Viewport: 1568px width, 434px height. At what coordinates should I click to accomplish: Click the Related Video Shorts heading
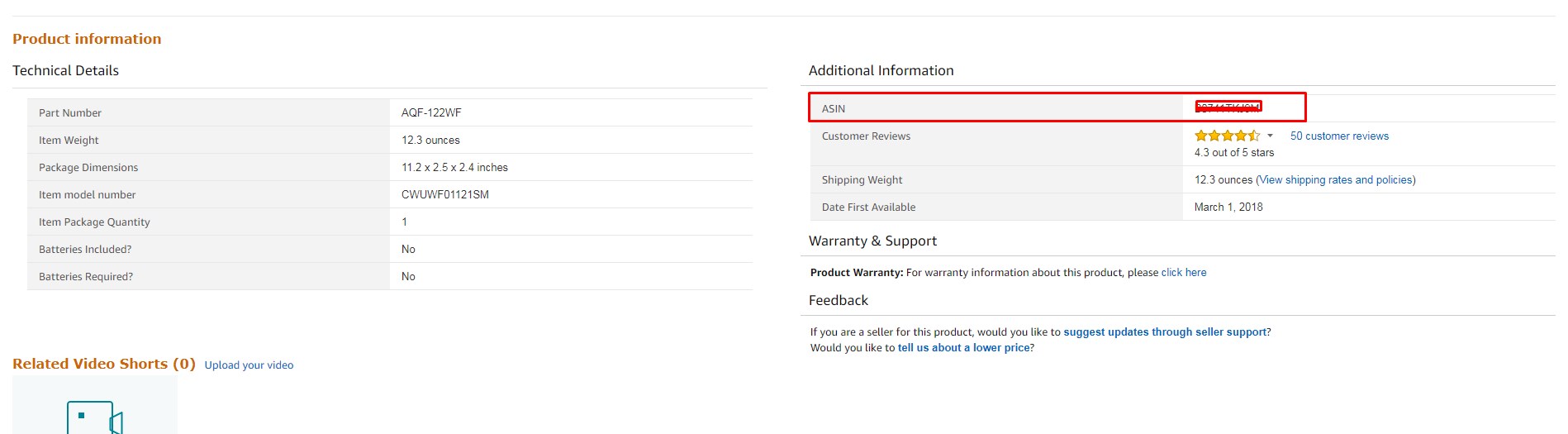[x=103, y=364]
